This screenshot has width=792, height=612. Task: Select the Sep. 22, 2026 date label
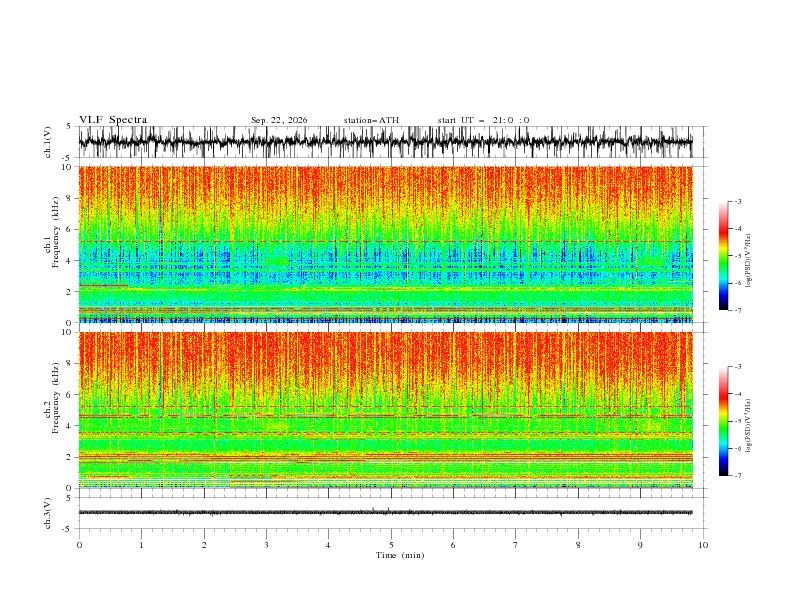tap(279, 120)
